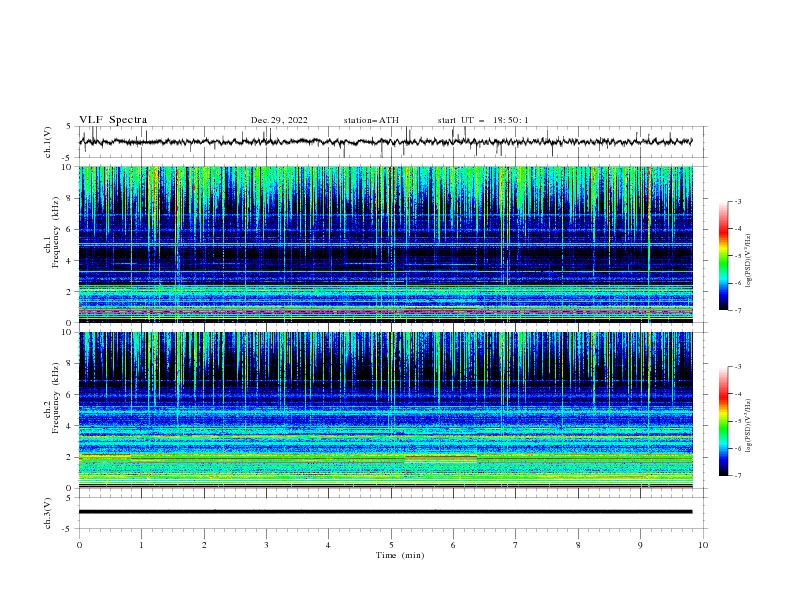This screenshot has width=792, height=612.
Task: Click the "8" kHz tick on ch.2 frequency axis
Action: click(x=71, y=364)
